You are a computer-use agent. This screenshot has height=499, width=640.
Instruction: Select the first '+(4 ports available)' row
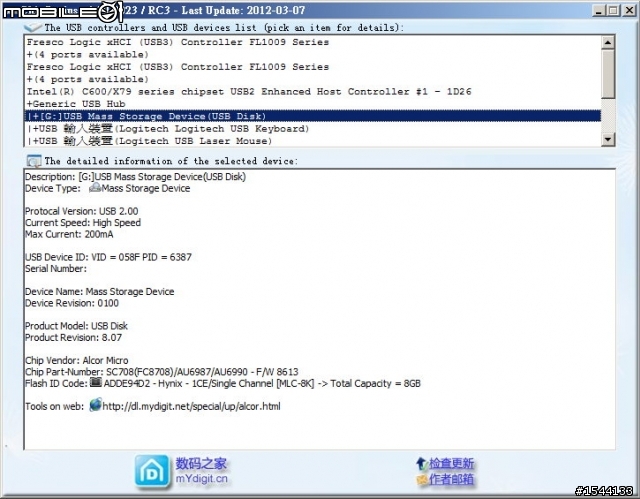[313, 54]
